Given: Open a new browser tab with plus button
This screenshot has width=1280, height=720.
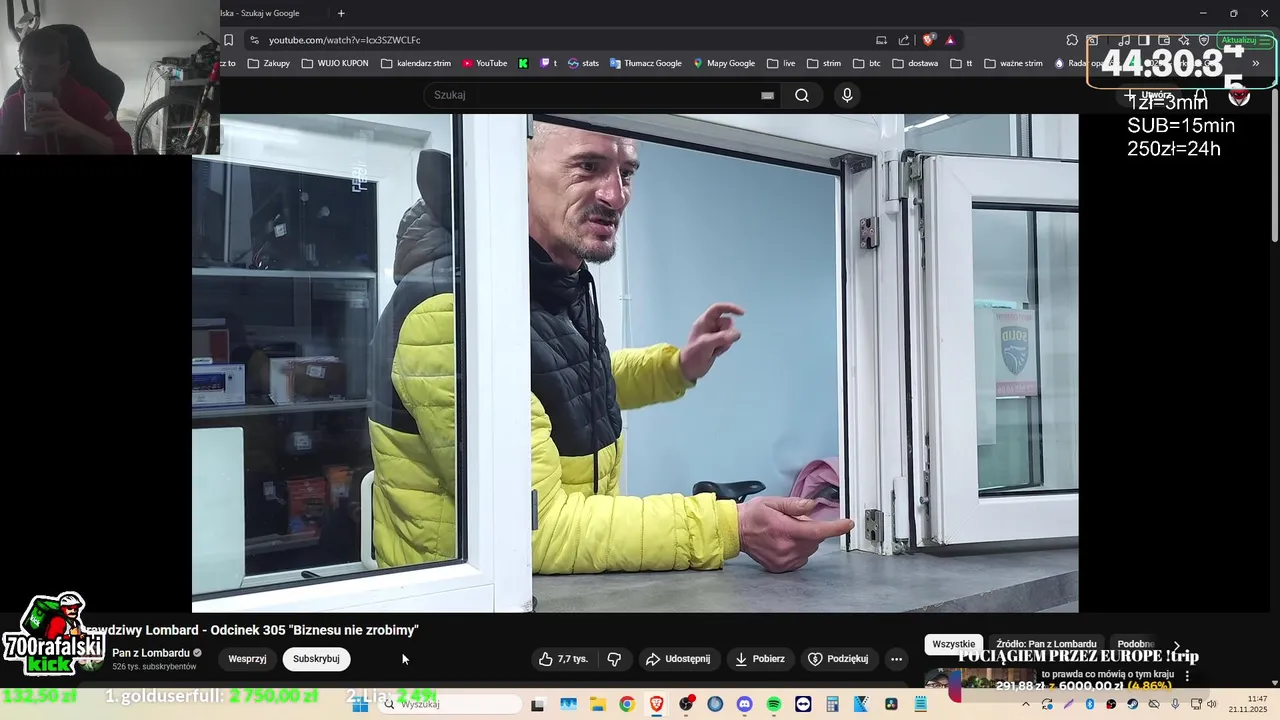Looking at the screenshot, I should 341,13.
